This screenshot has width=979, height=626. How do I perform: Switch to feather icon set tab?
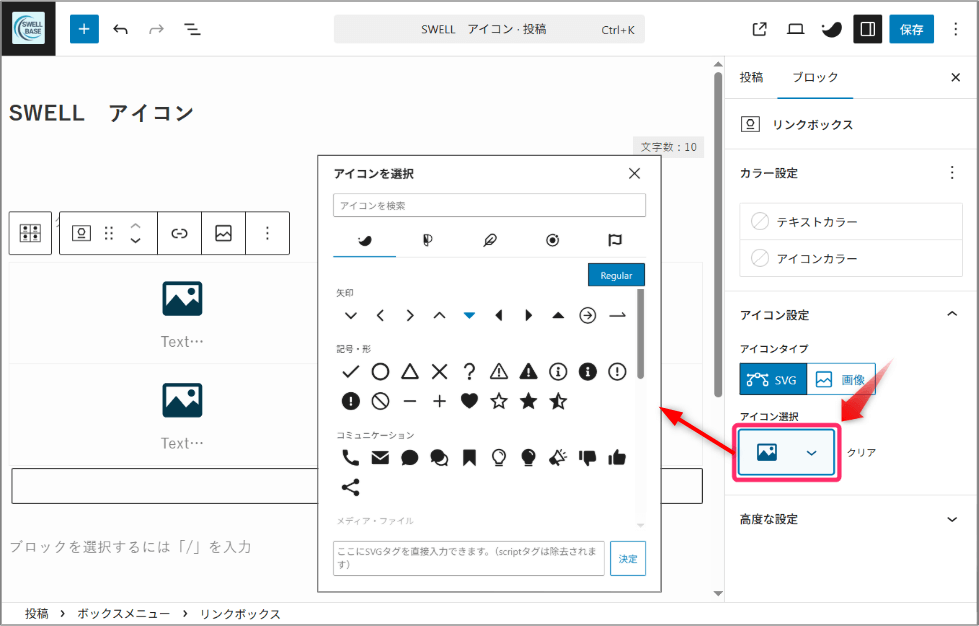click(x=490, y=240)
